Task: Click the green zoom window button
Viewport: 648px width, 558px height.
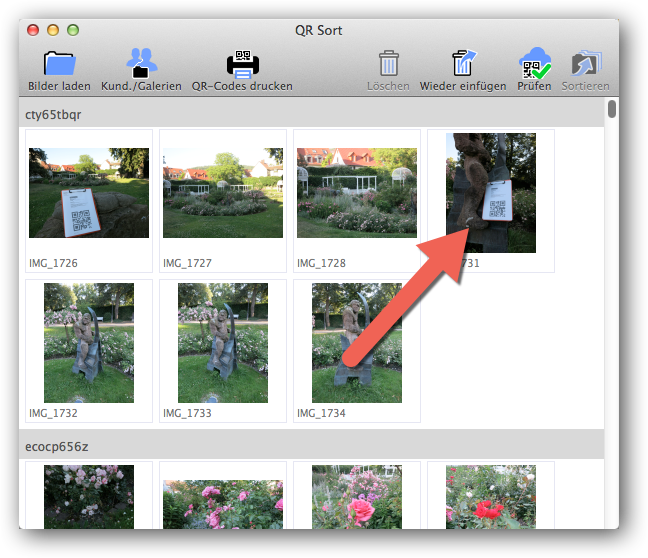Action: click(x=73, y=30)
